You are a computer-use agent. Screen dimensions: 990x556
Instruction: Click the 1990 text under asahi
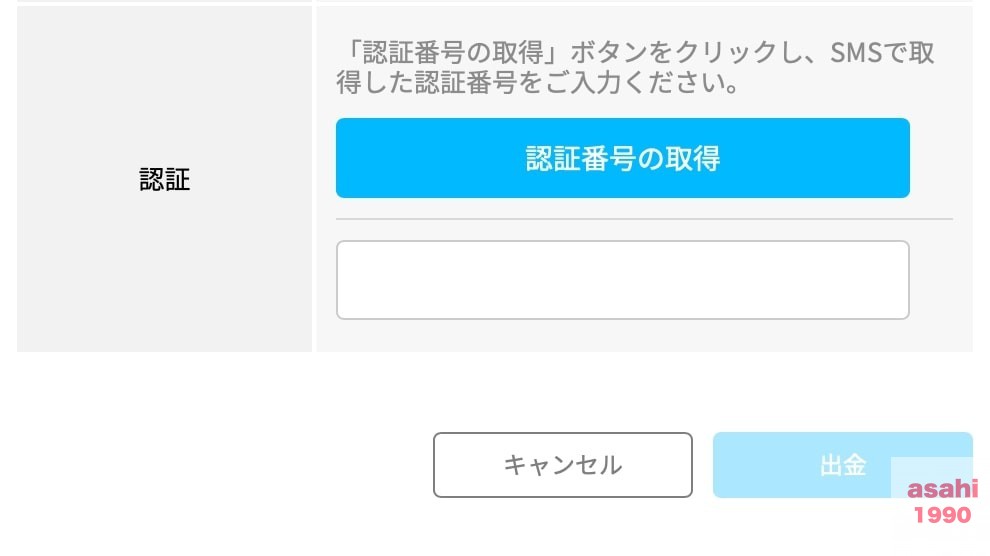(x=943, y=515)
